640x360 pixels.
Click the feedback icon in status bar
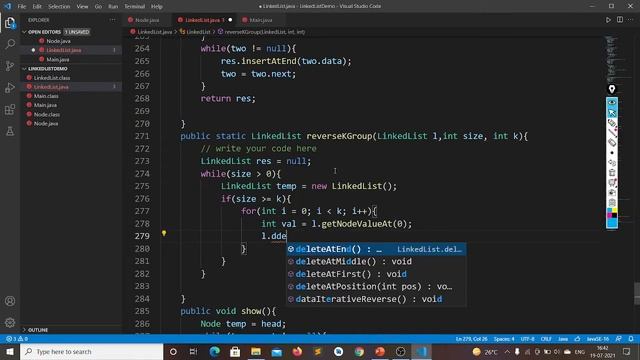point(619,339)
